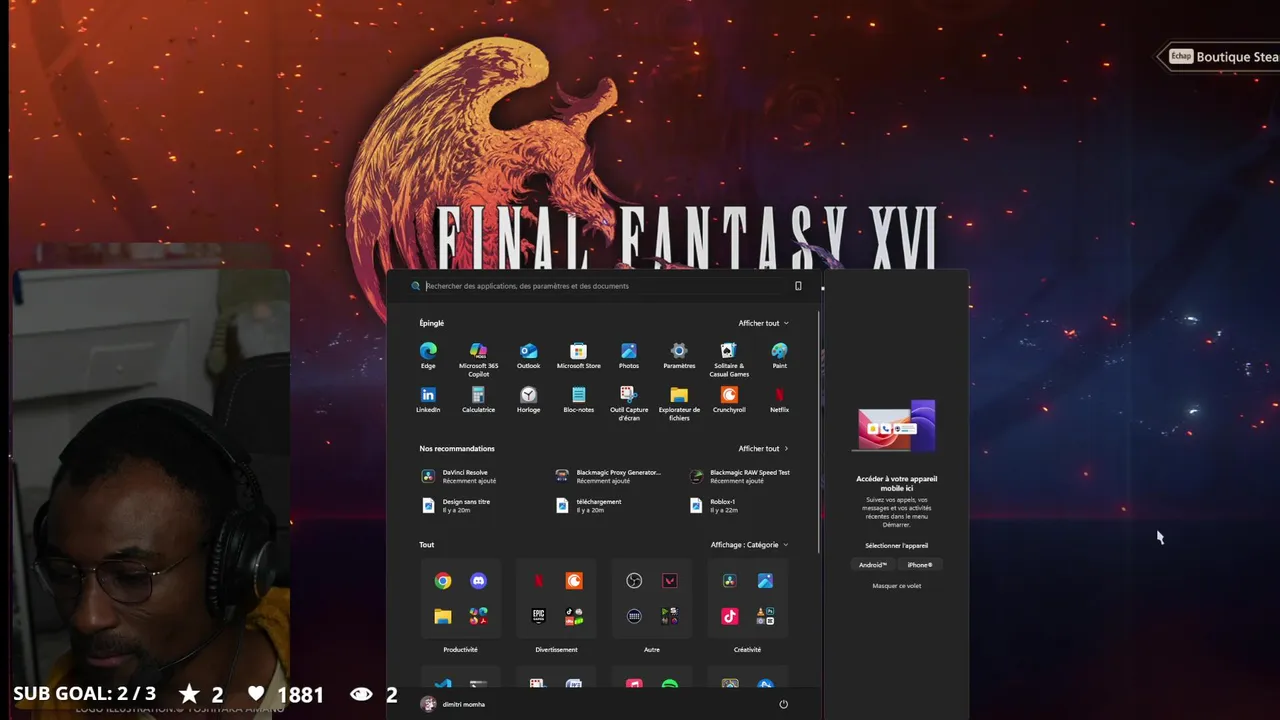Open Microsoft Store
Image resolution: width=1280 pixels, height=720 pixels.
[x=578, y=355]
